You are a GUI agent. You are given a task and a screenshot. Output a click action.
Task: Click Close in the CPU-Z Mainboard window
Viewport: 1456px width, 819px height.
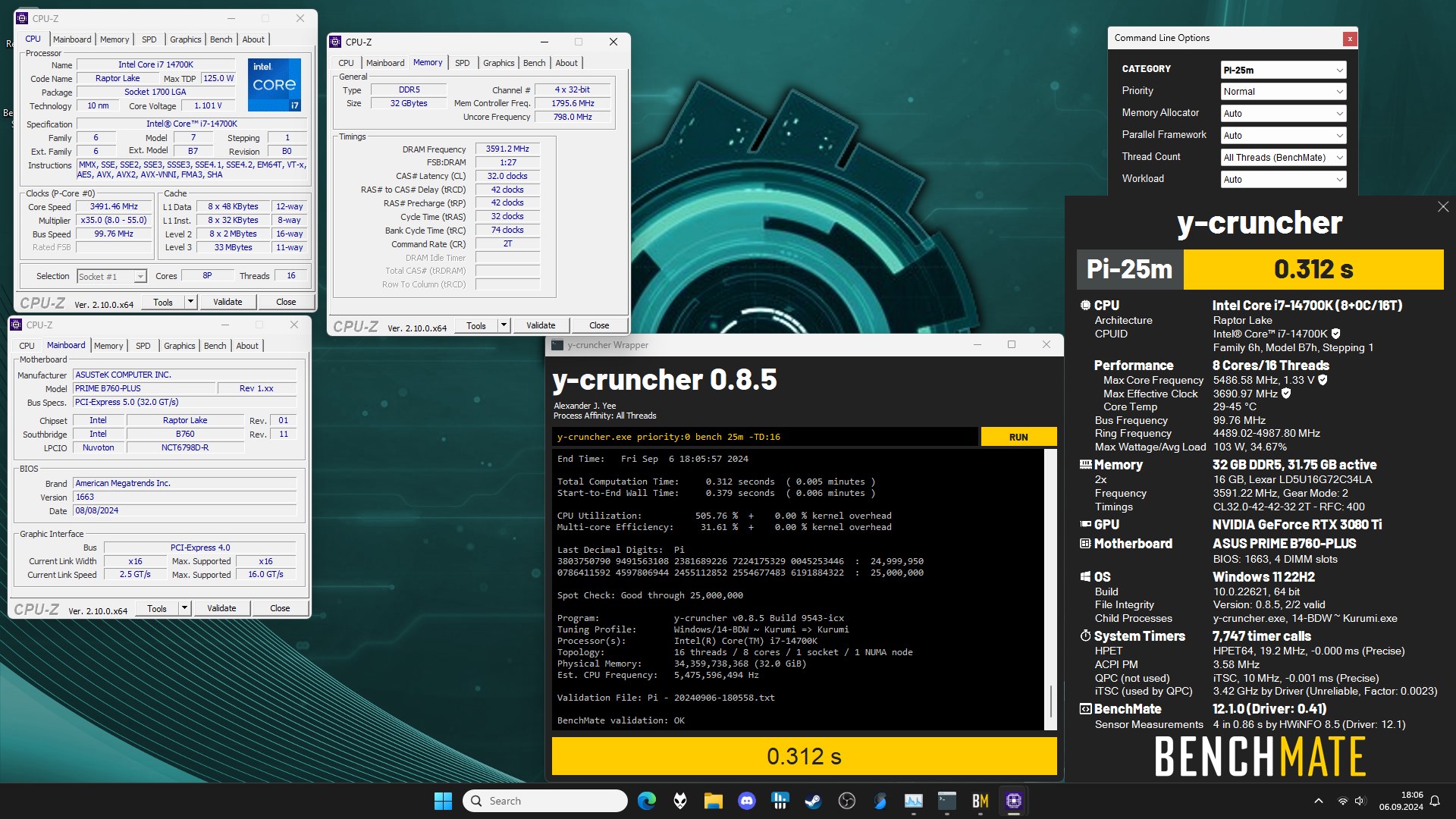[x=280, y=608]
